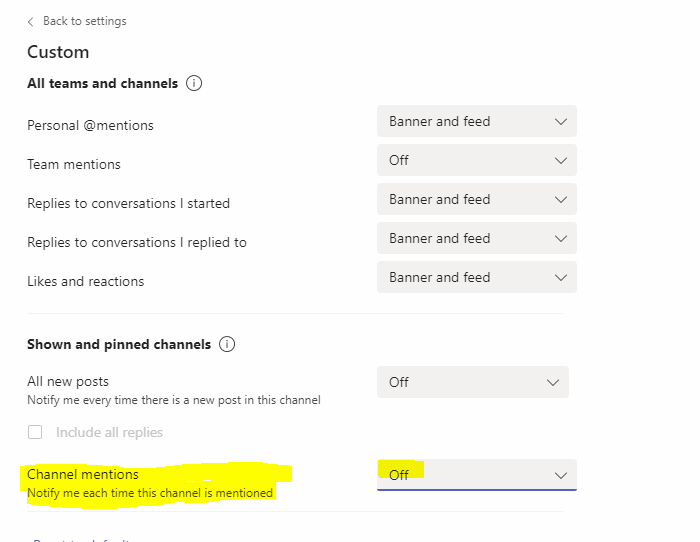
Task: Click the chevron arrow in All new posts dropdown
Action: tap(553, 382)
